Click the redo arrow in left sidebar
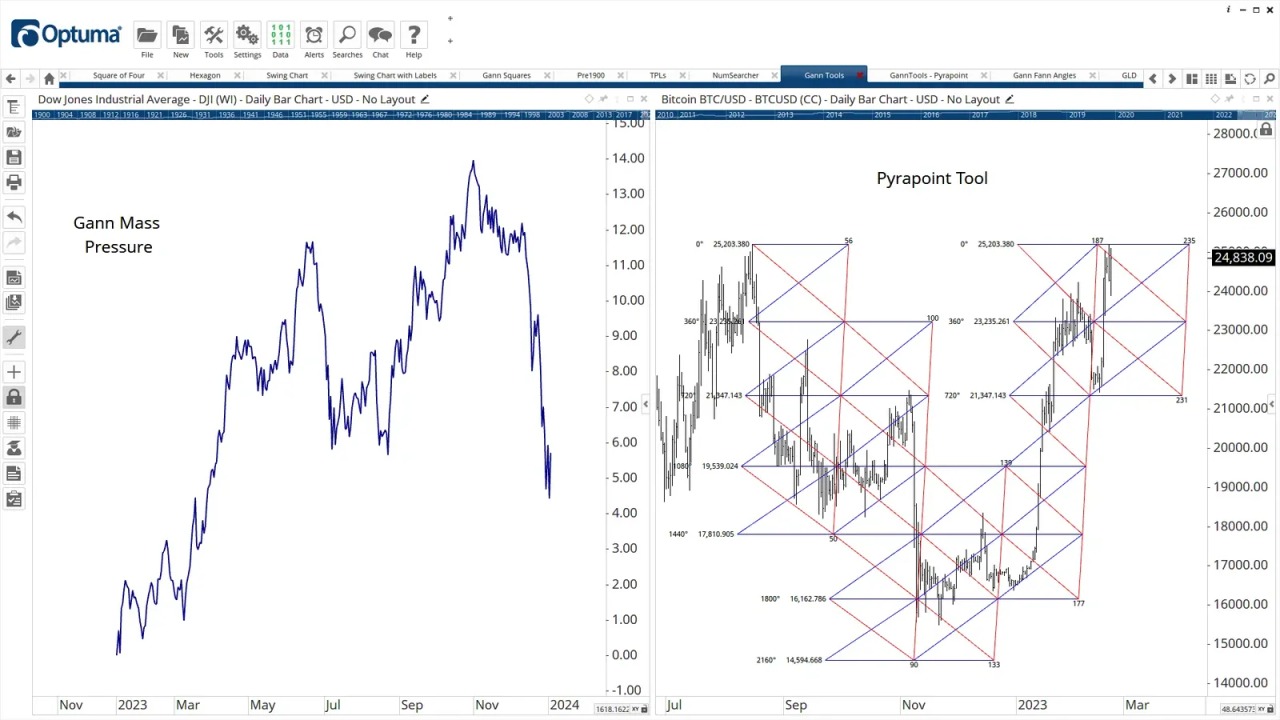 point(14,242)
